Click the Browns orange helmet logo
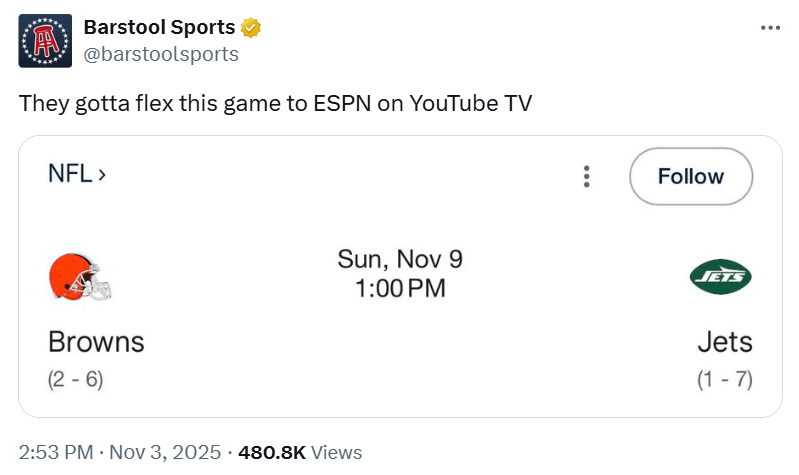 point(80,277)
